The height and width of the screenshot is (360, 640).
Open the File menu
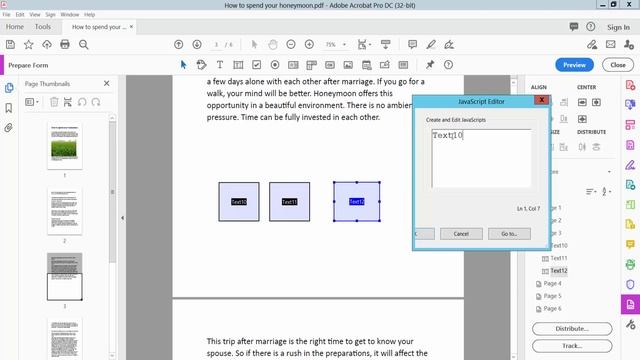(x=7, y=14)
